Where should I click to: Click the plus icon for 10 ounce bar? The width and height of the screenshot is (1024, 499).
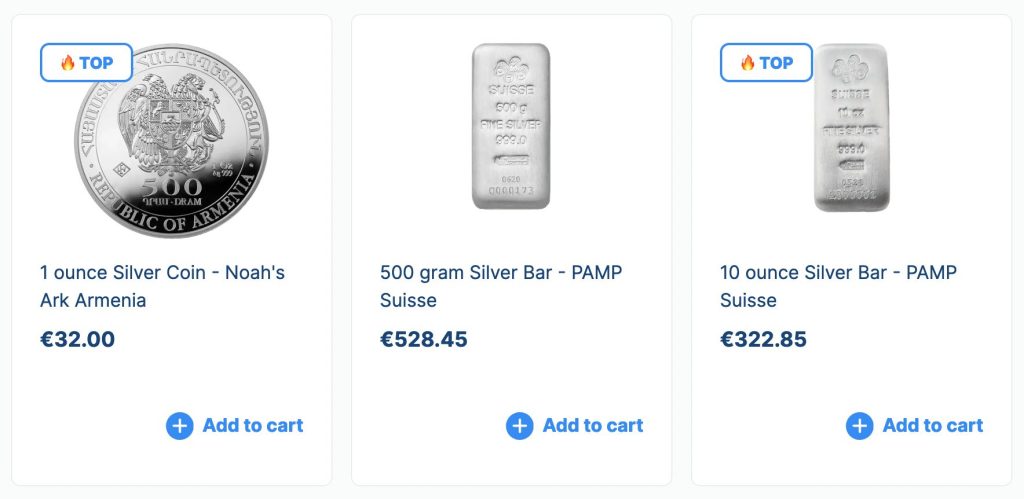tap(859, 426)
